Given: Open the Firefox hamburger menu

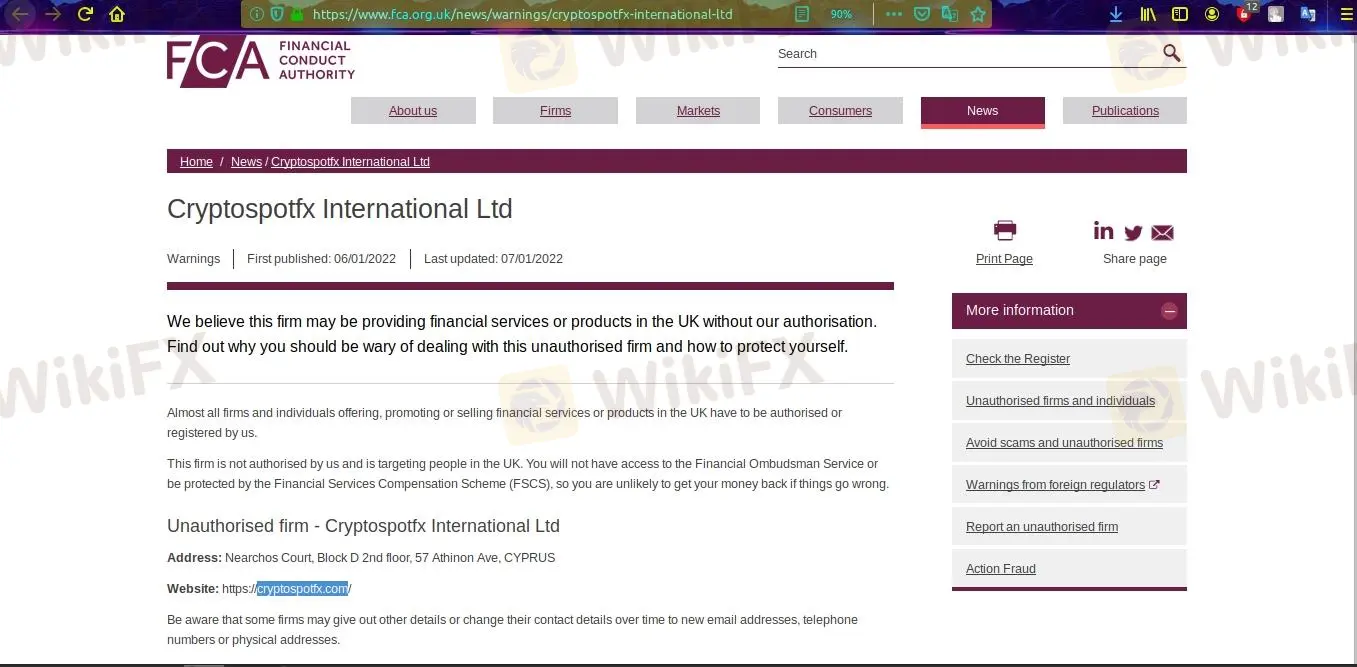Looking at the screenshot, I should [1346, 14].
